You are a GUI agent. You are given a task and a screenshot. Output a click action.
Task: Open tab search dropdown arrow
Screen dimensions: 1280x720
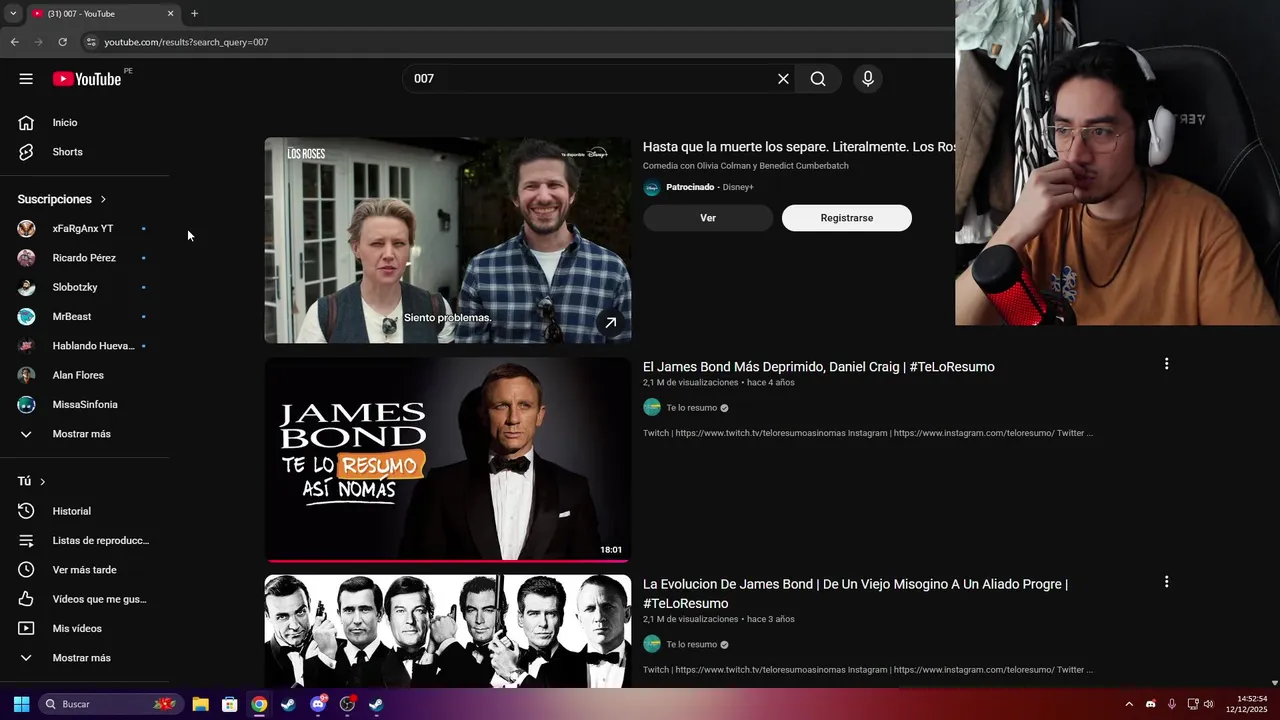(x=13, y=14)
